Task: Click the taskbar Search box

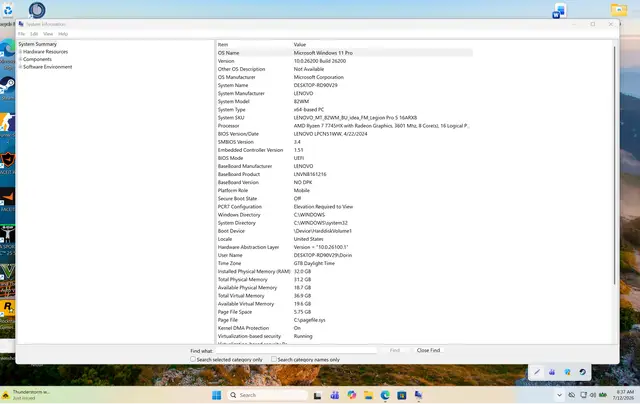Action: point(267,395)
